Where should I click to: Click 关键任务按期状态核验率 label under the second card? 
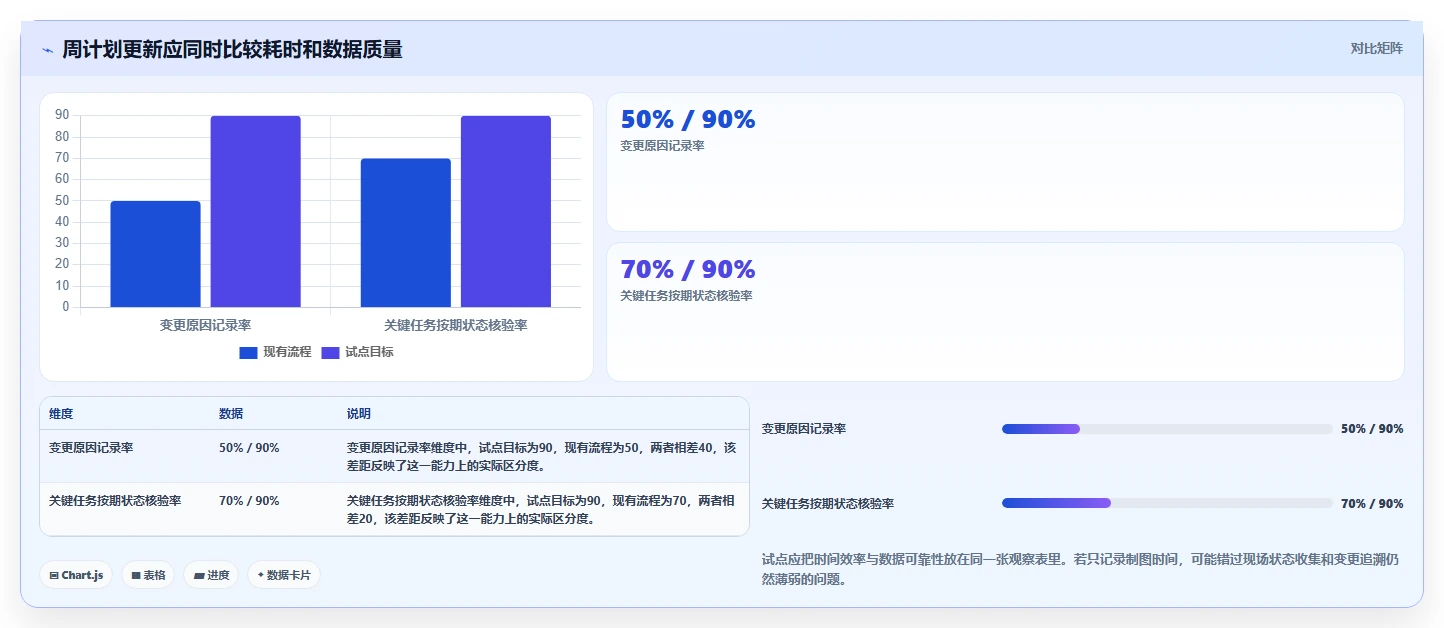pyautogui.click(x=687, y=296)
